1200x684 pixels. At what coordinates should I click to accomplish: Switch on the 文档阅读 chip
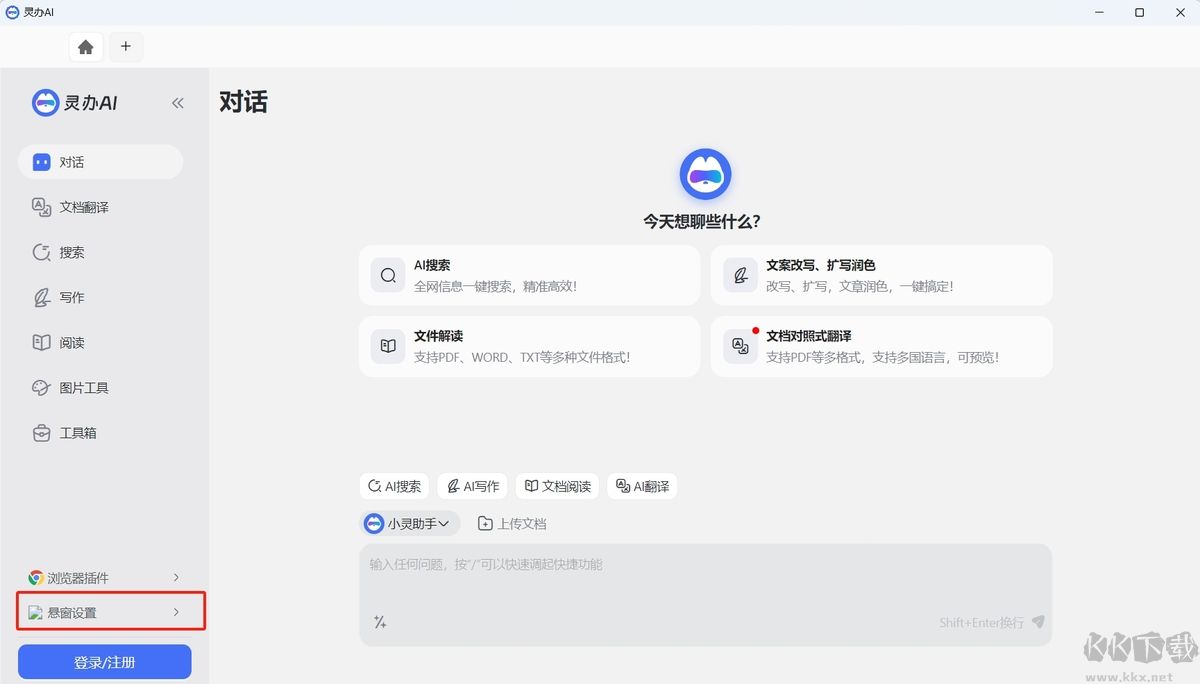(558, 486)
